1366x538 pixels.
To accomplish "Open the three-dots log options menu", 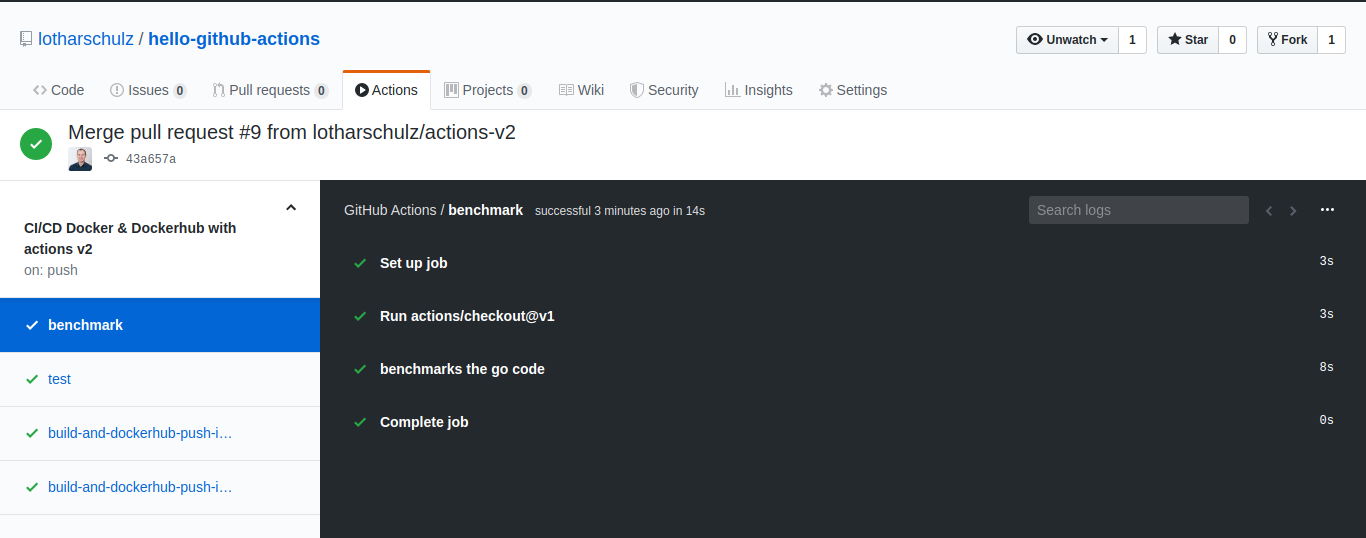I will [1327, 210].
